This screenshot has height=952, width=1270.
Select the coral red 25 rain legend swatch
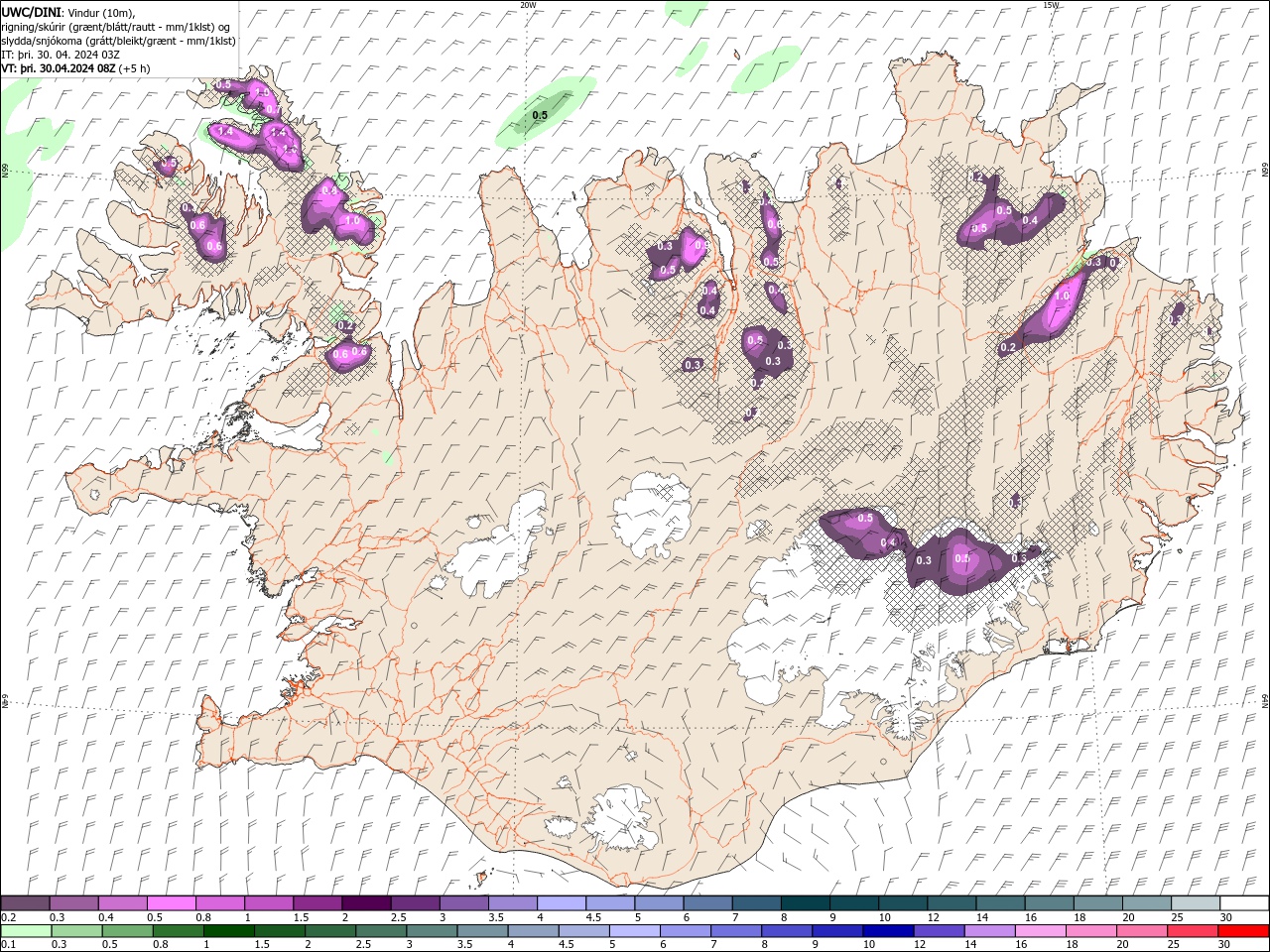(x=1192, y=931)
